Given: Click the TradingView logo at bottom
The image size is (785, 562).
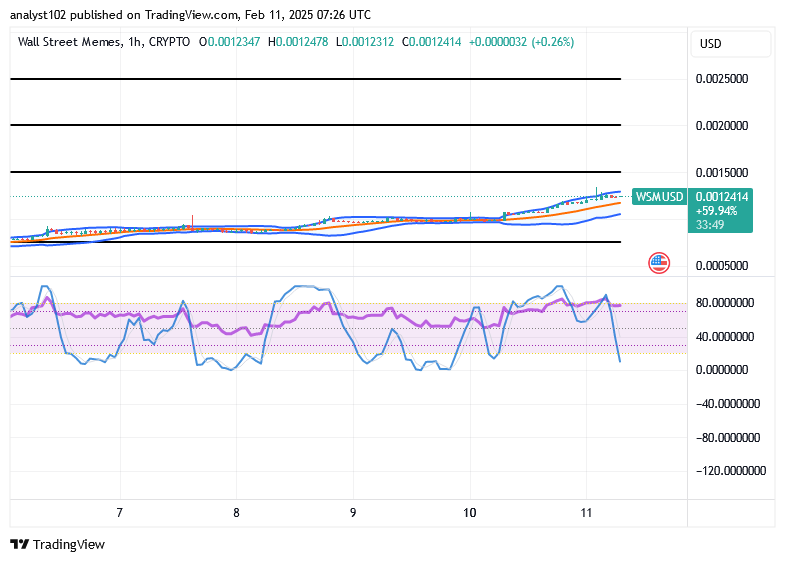Looking at the screenshot, I should (x=58, y=544).
